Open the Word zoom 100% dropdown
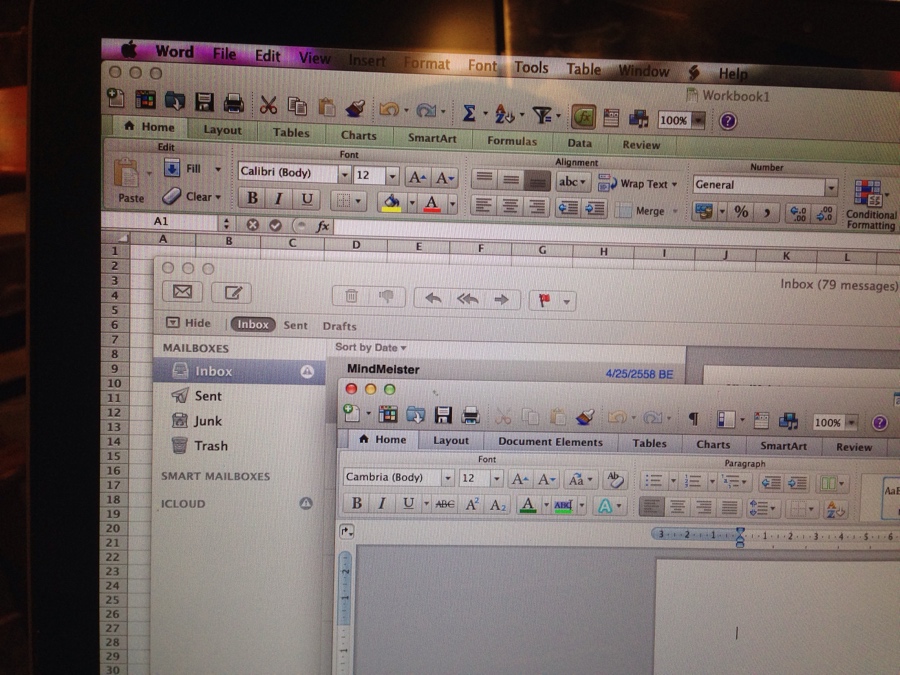 click(852, 423)
